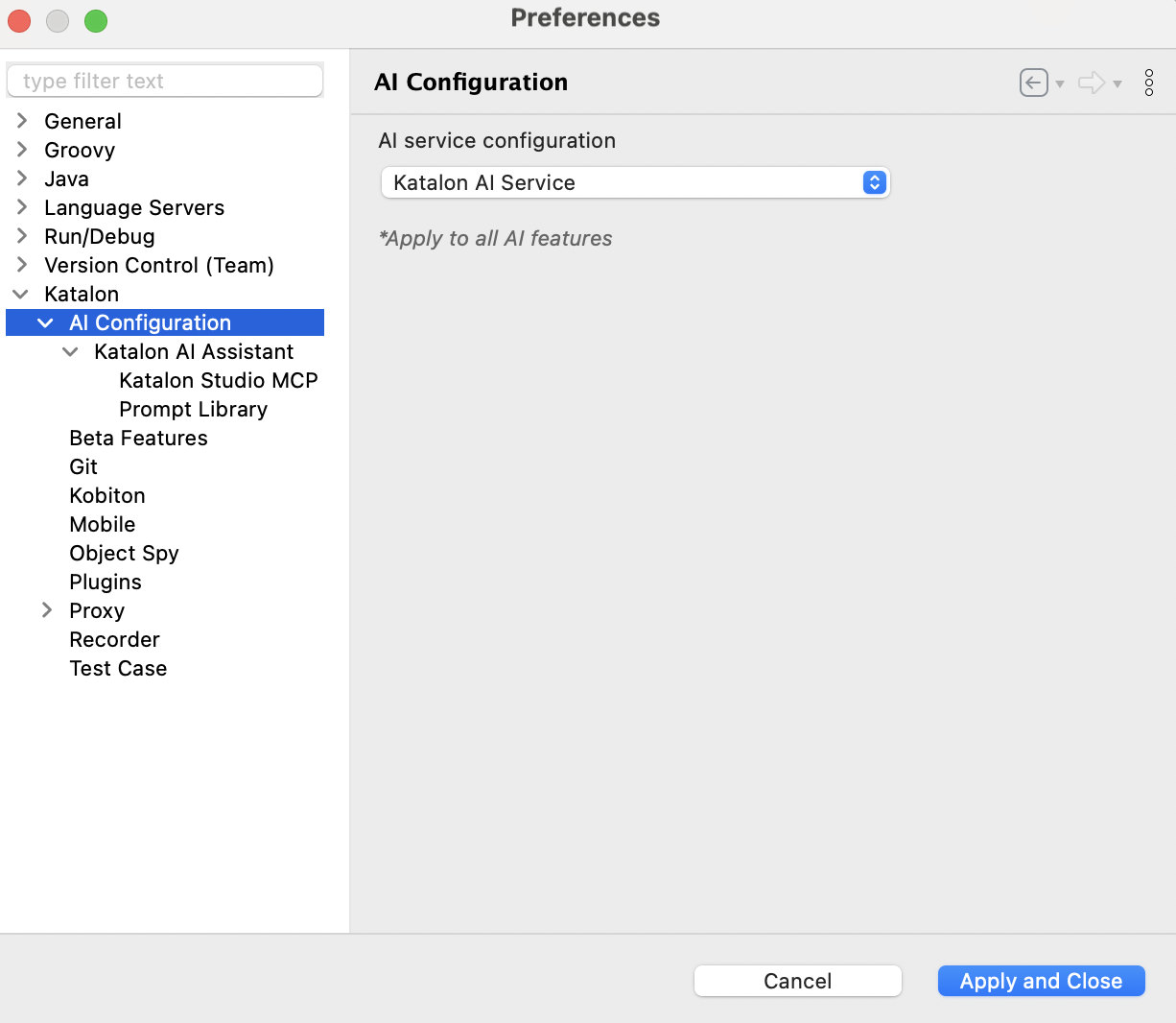
Task: Select Katalon Studio MCP in the tree
Action: coord(218,380)
